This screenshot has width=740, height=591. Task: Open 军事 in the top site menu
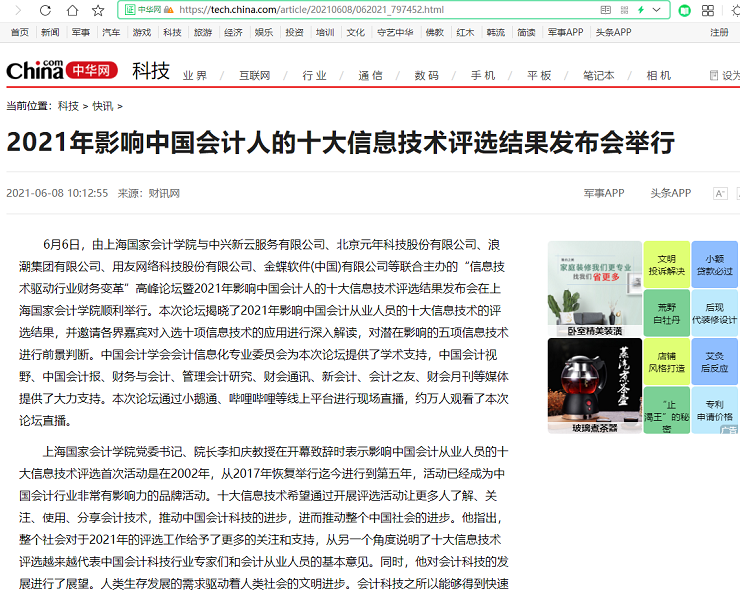[80, 32]
